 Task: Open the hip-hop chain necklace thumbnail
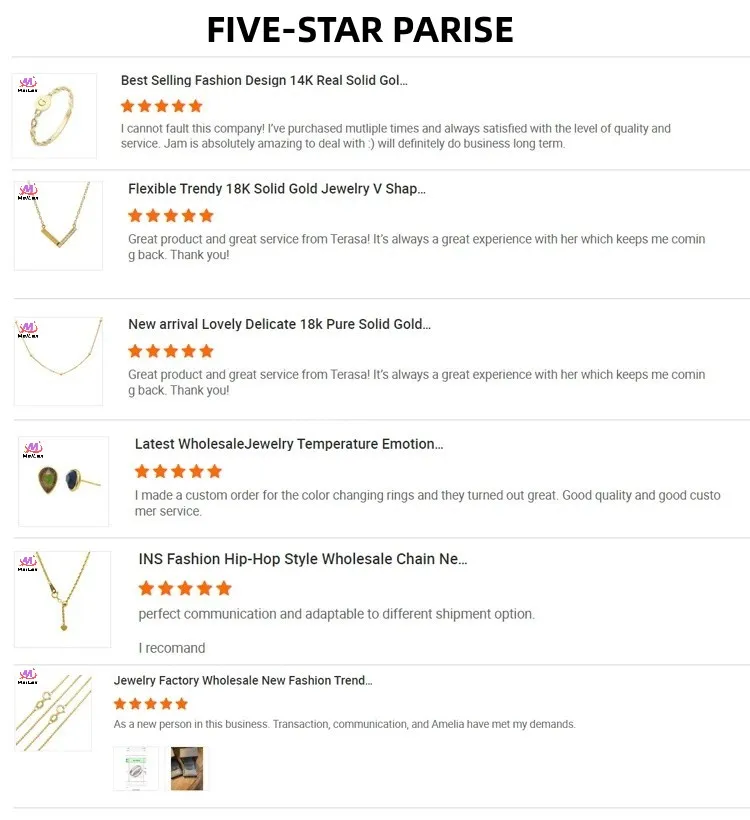coord(62,598)
